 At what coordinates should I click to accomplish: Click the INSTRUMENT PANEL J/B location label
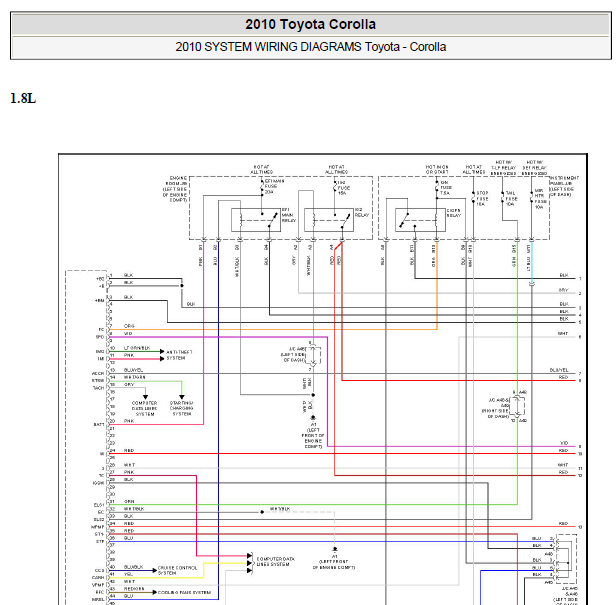(x=564, y=186)
